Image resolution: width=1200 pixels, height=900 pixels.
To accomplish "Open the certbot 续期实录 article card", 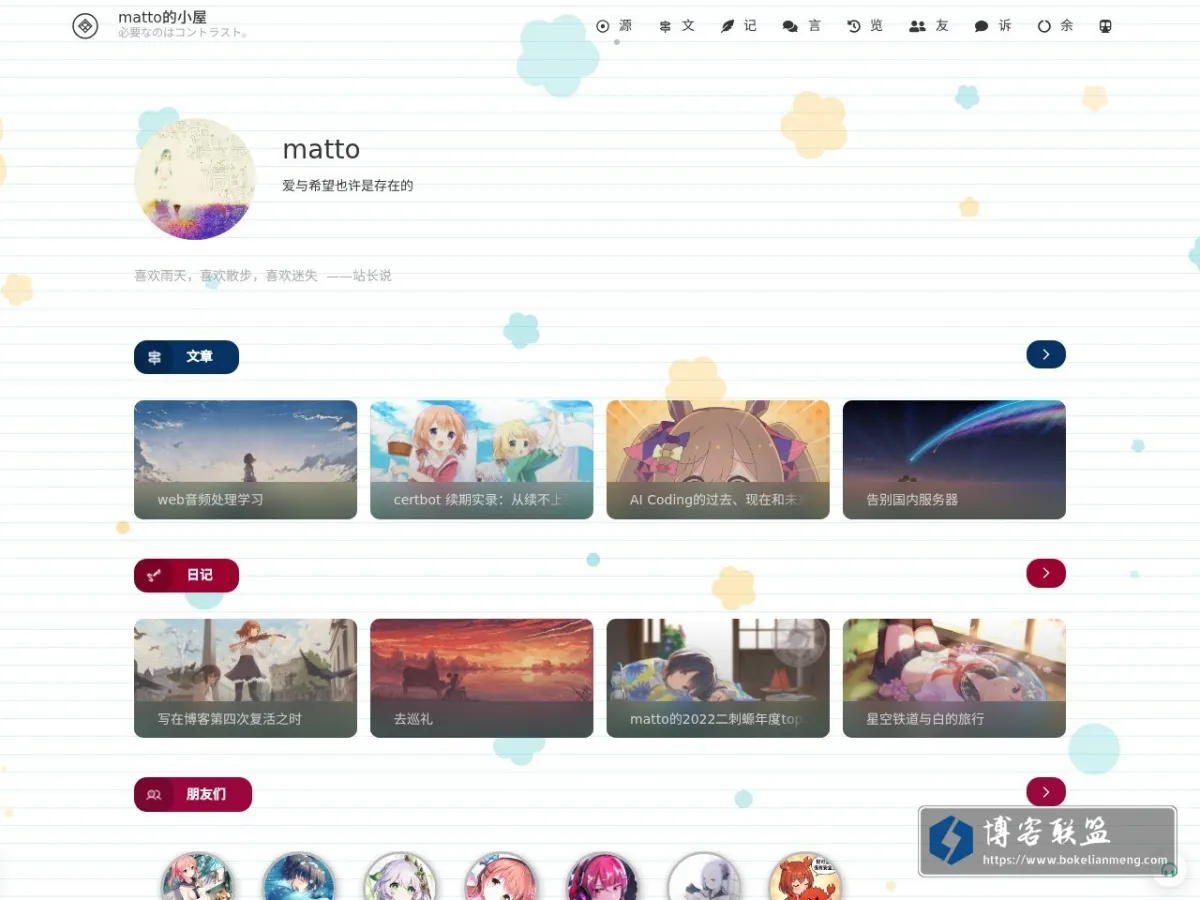I will [x=481, y=460].
